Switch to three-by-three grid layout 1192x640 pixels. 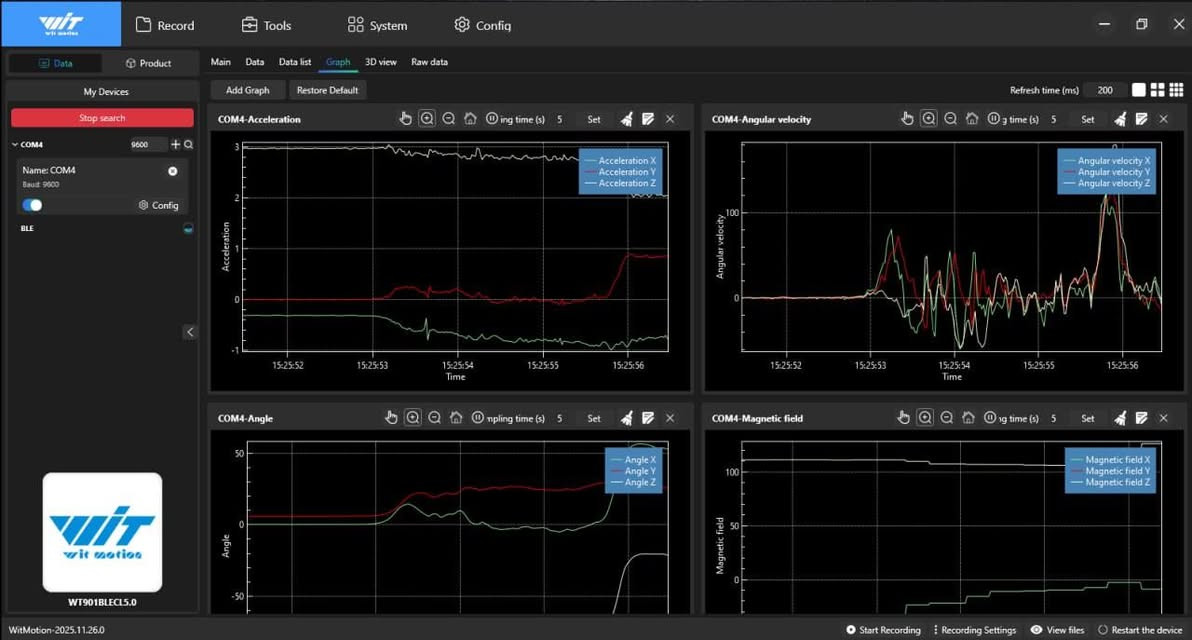[1177, 90]
